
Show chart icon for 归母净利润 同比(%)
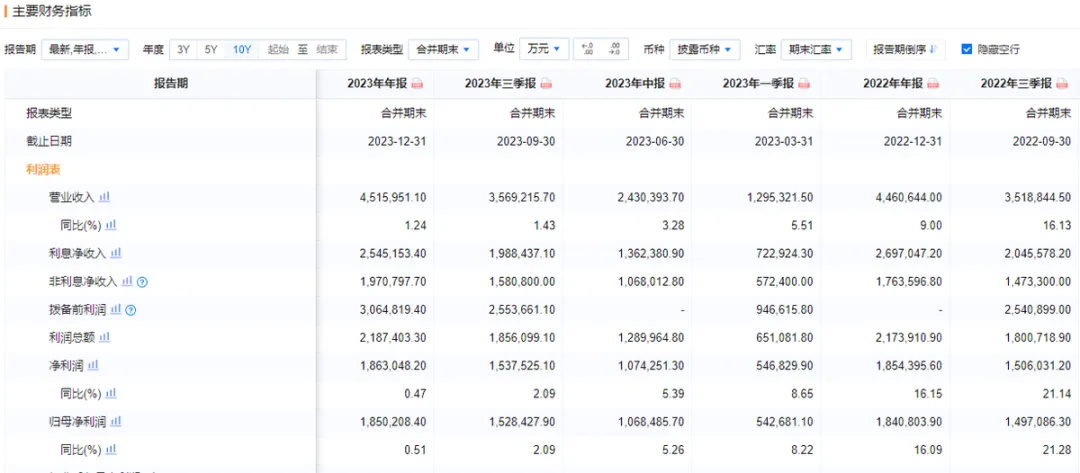(x=111, y=450)
